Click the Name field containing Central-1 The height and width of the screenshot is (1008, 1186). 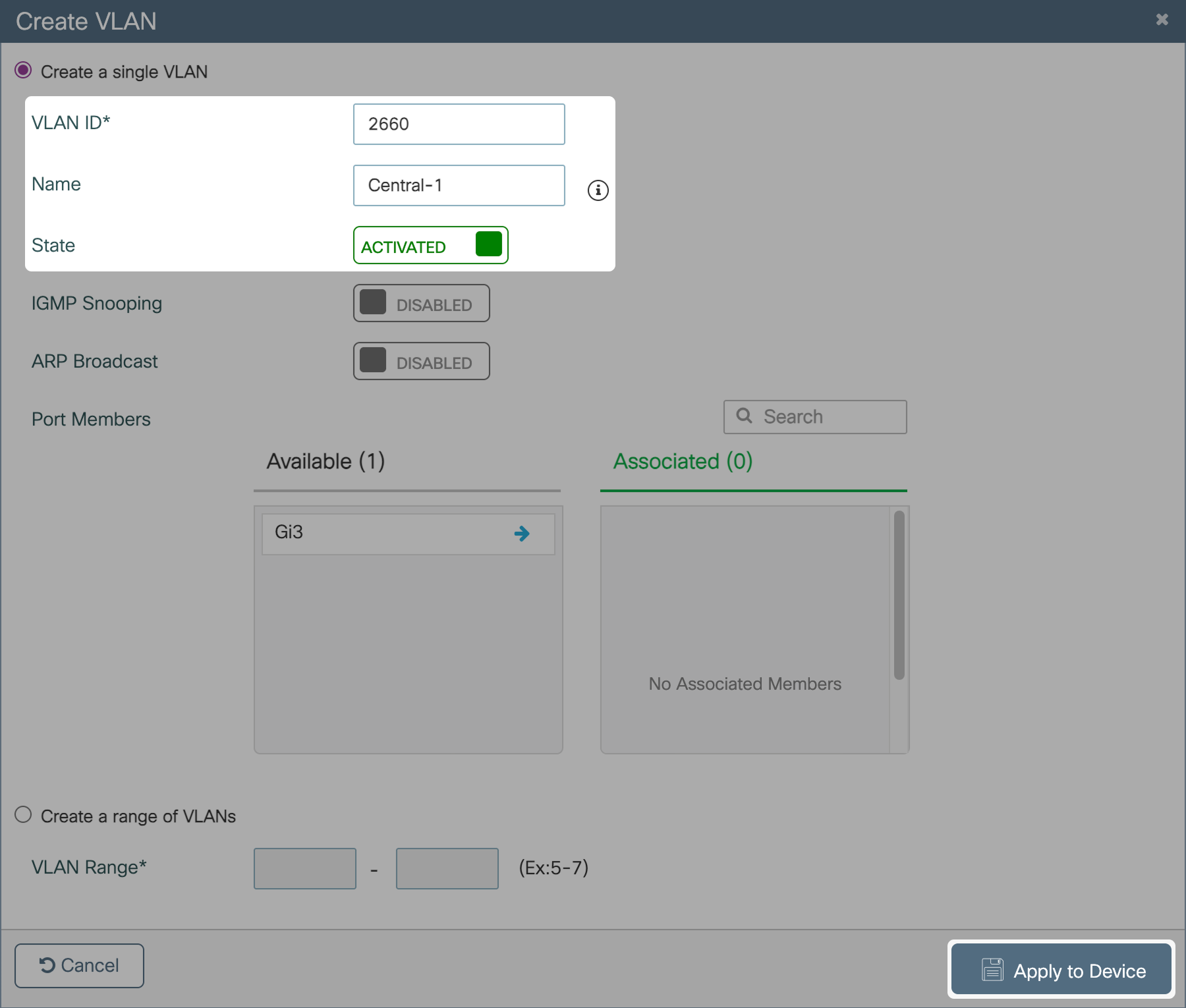459,186
